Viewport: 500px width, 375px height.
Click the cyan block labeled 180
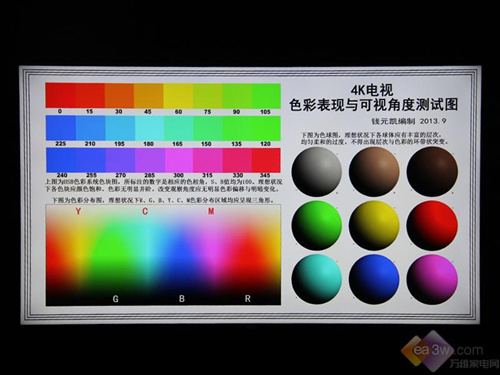149,128
